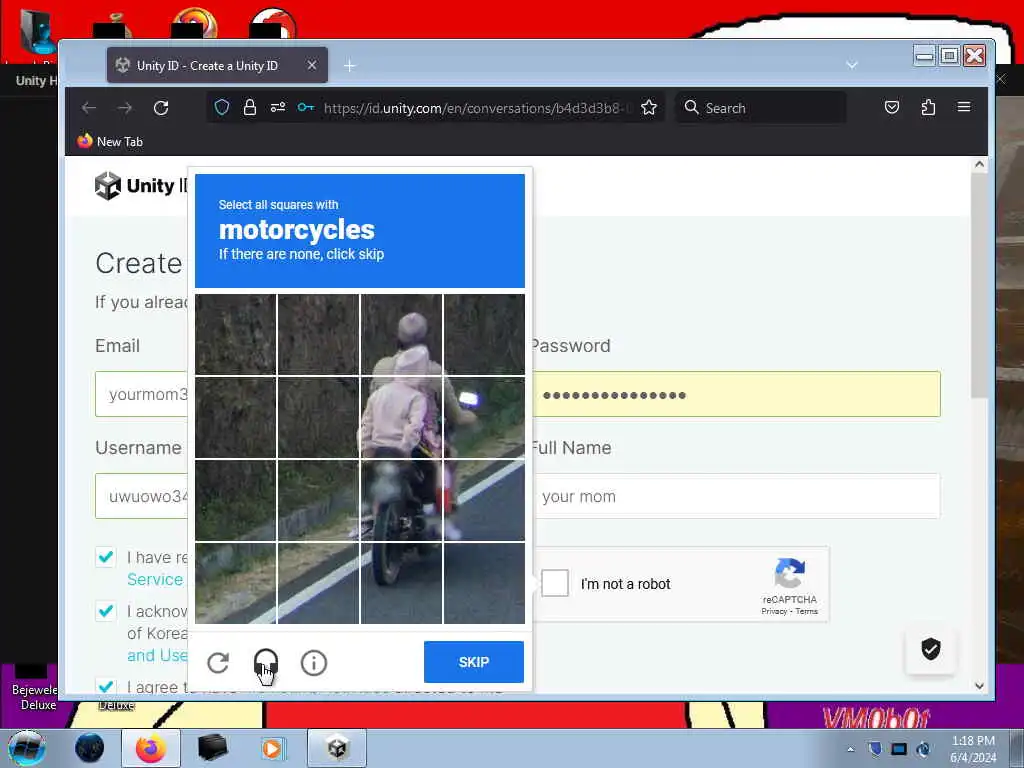Select the captcha tile with the motorcycle headlight
Viewport: 1024px width, 768px height.
484,417
